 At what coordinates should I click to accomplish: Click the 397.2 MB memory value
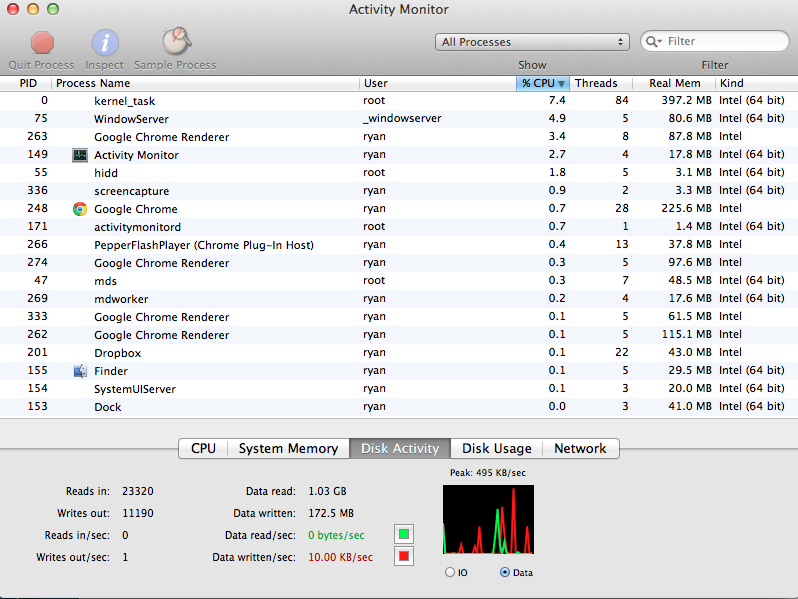pos(686,100)
